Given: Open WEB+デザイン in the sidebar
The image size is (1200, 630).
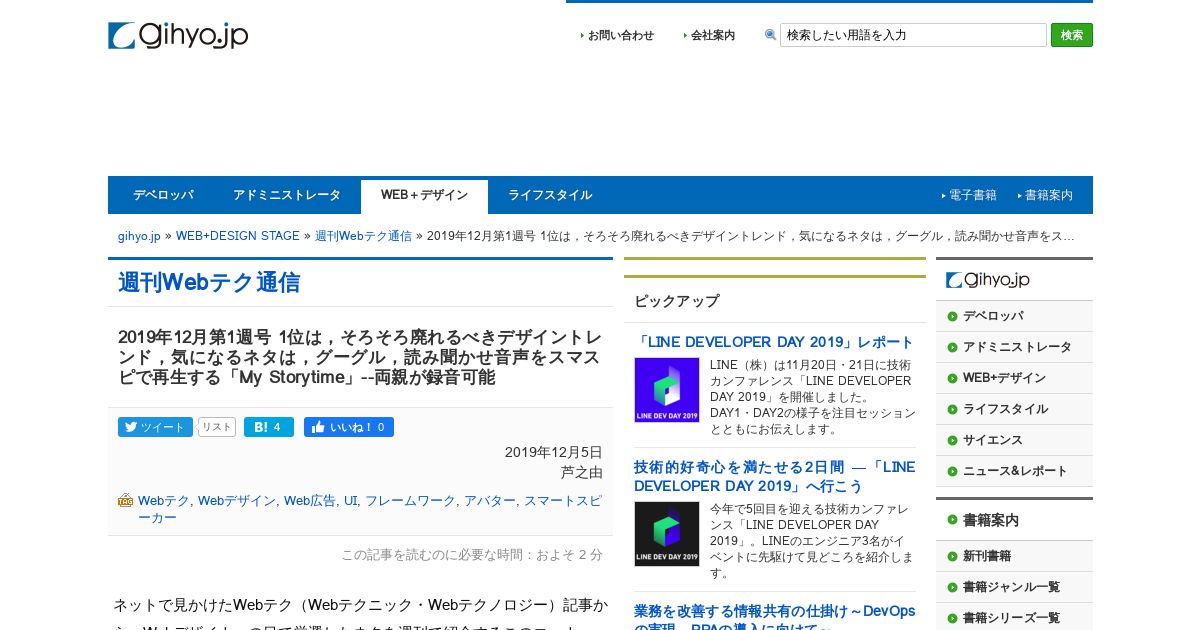Looking at the screenshot, I should point(1014,378).
